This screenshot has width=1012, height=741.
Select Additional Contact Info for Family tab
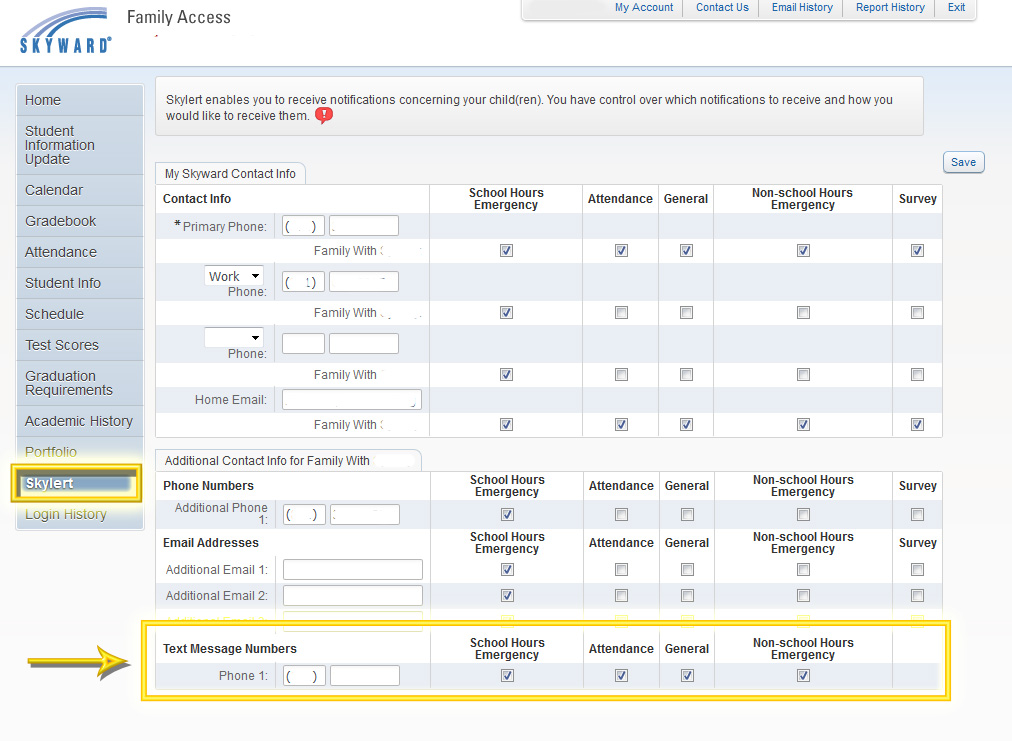click(x=288, y=460)
